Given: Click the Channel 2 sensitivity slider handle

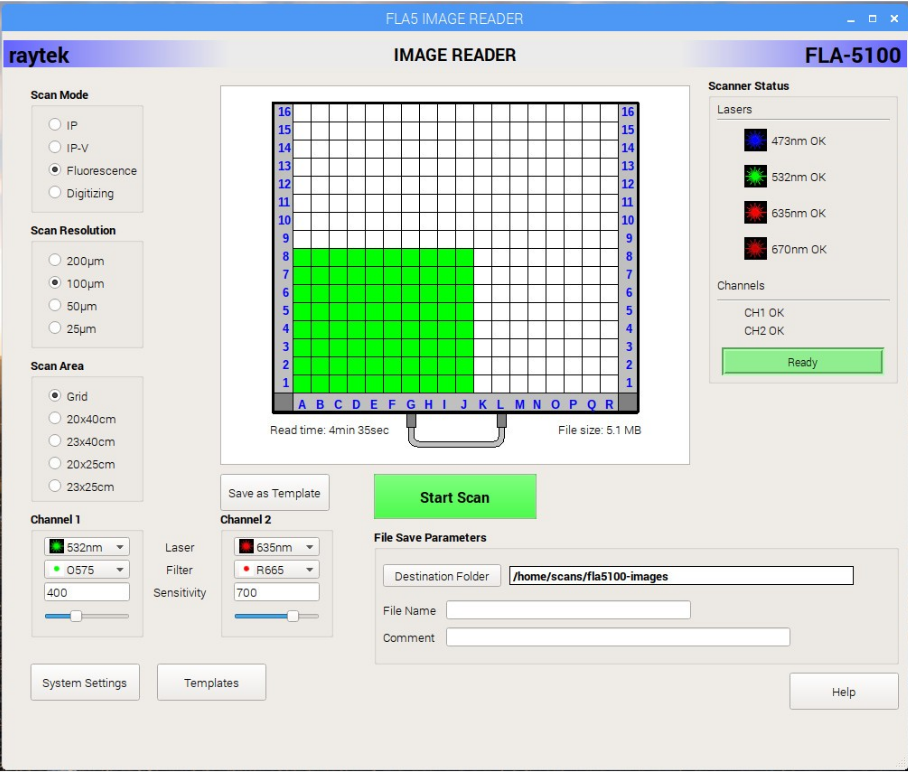Looking at the screenshot, I should [292, 616].
